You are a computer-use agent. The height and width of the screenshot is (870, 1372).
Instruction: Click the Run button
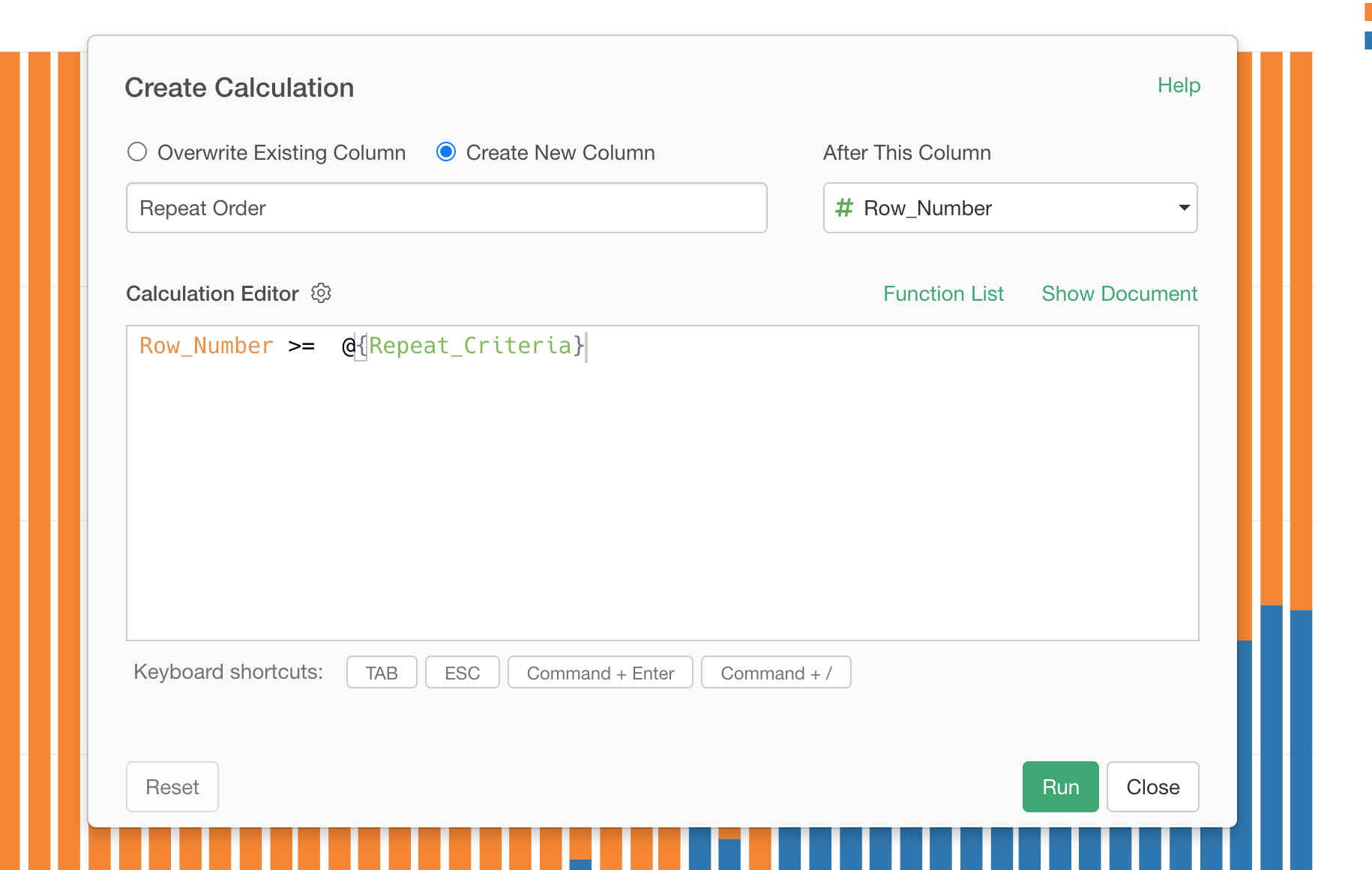(x=1060, y=787)
